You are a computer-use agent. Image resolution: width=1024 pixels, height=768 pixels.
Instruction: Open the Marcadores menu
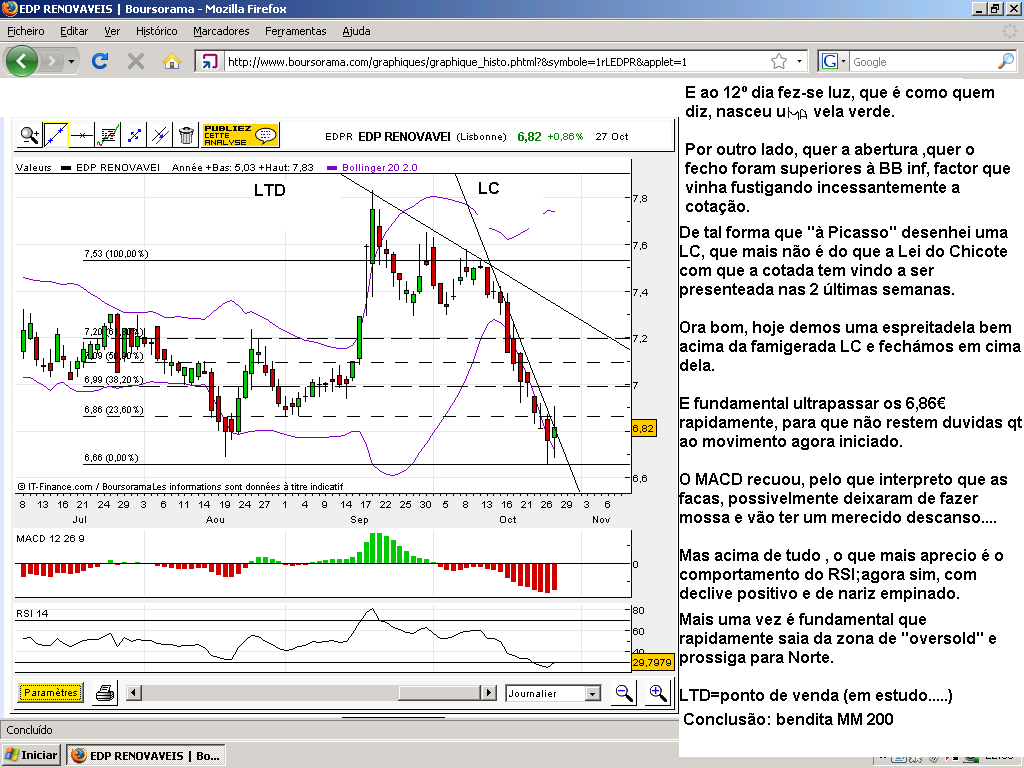[221, 31]
